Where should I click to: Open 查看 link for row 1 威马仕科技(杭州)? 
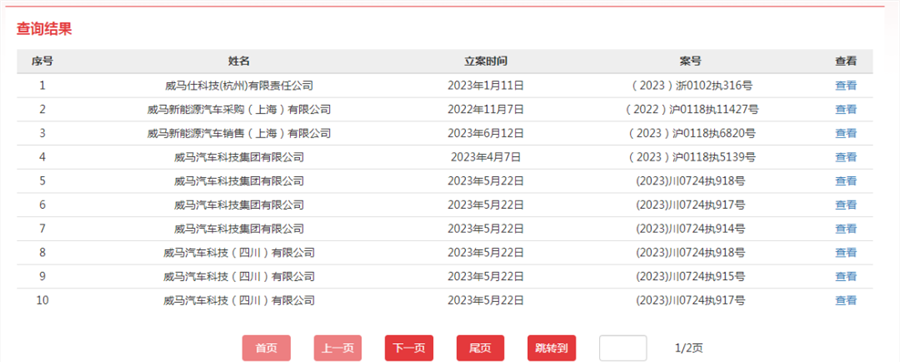pos(845,85)
